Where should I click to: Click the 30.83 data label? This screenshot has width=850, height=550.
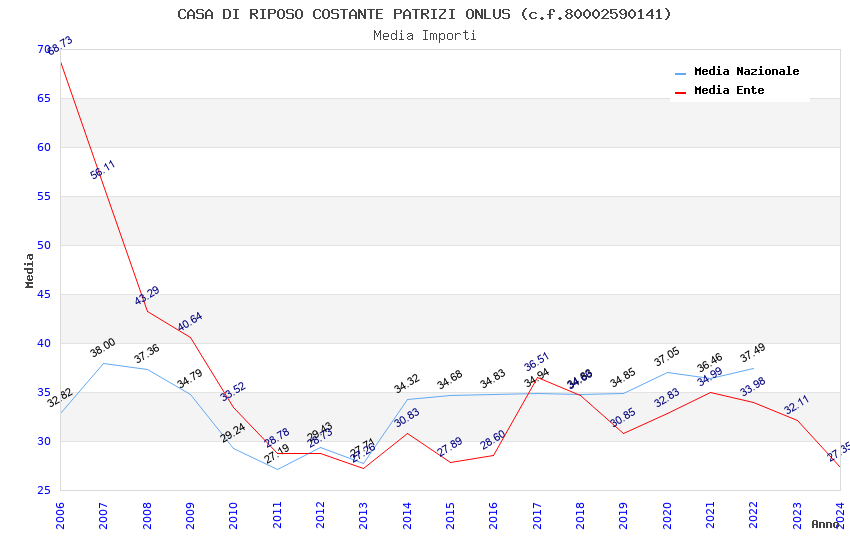click(x=407, y=418)
